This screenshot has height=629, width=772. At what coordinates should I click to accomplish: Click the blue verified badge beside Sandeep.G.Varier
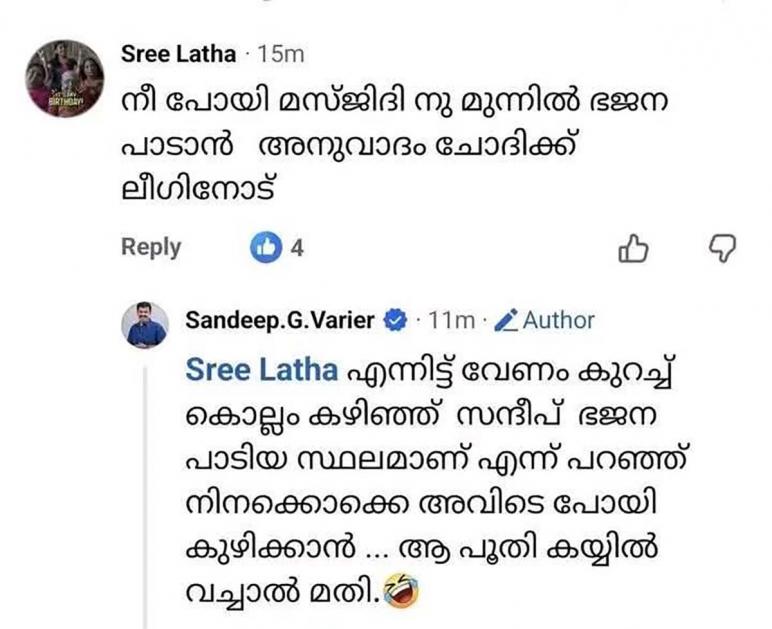pos(395,321)
